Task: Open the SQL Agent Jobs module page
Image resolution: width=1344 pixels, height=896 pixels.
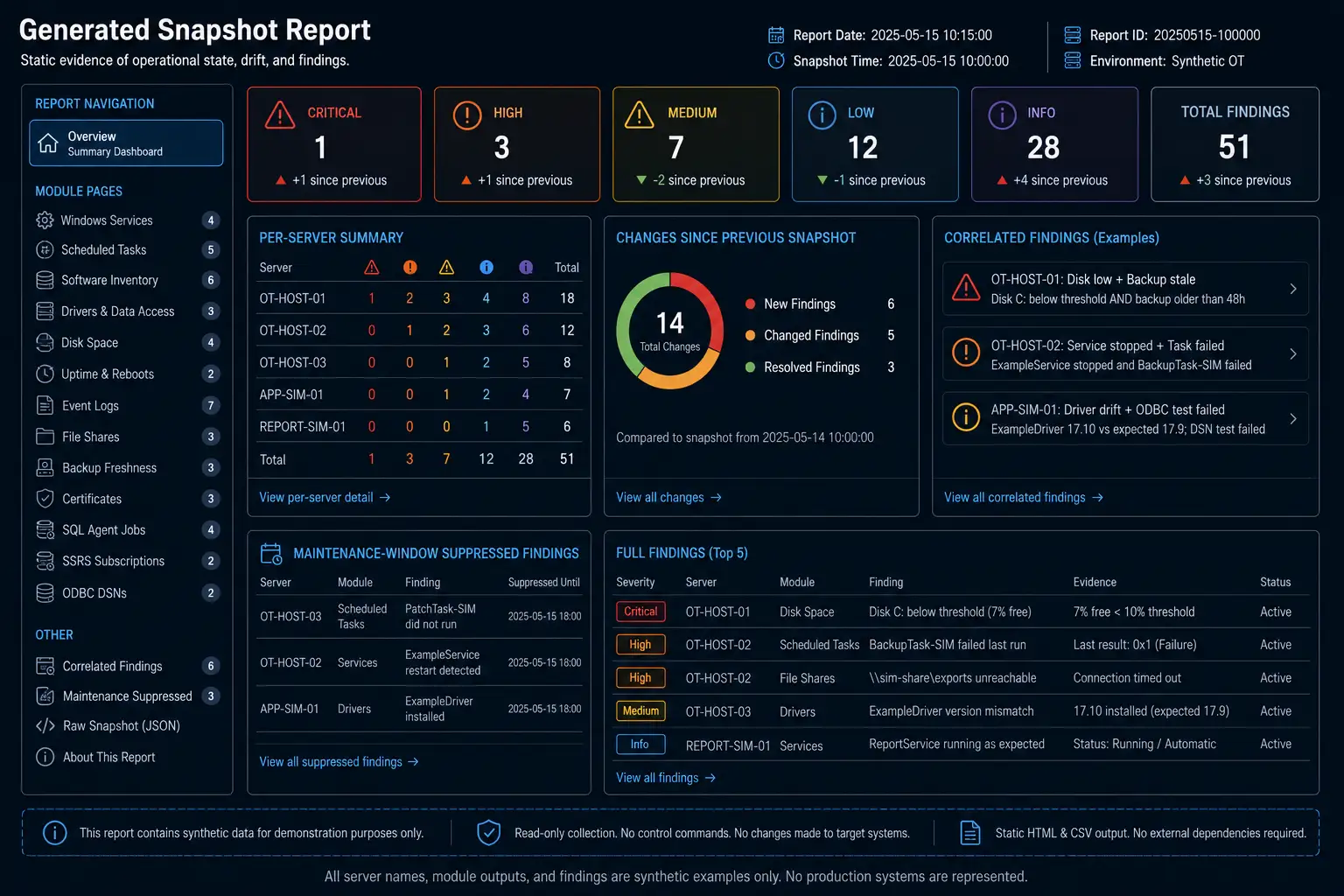Action: pyautogui.click(x=127, y=529)
